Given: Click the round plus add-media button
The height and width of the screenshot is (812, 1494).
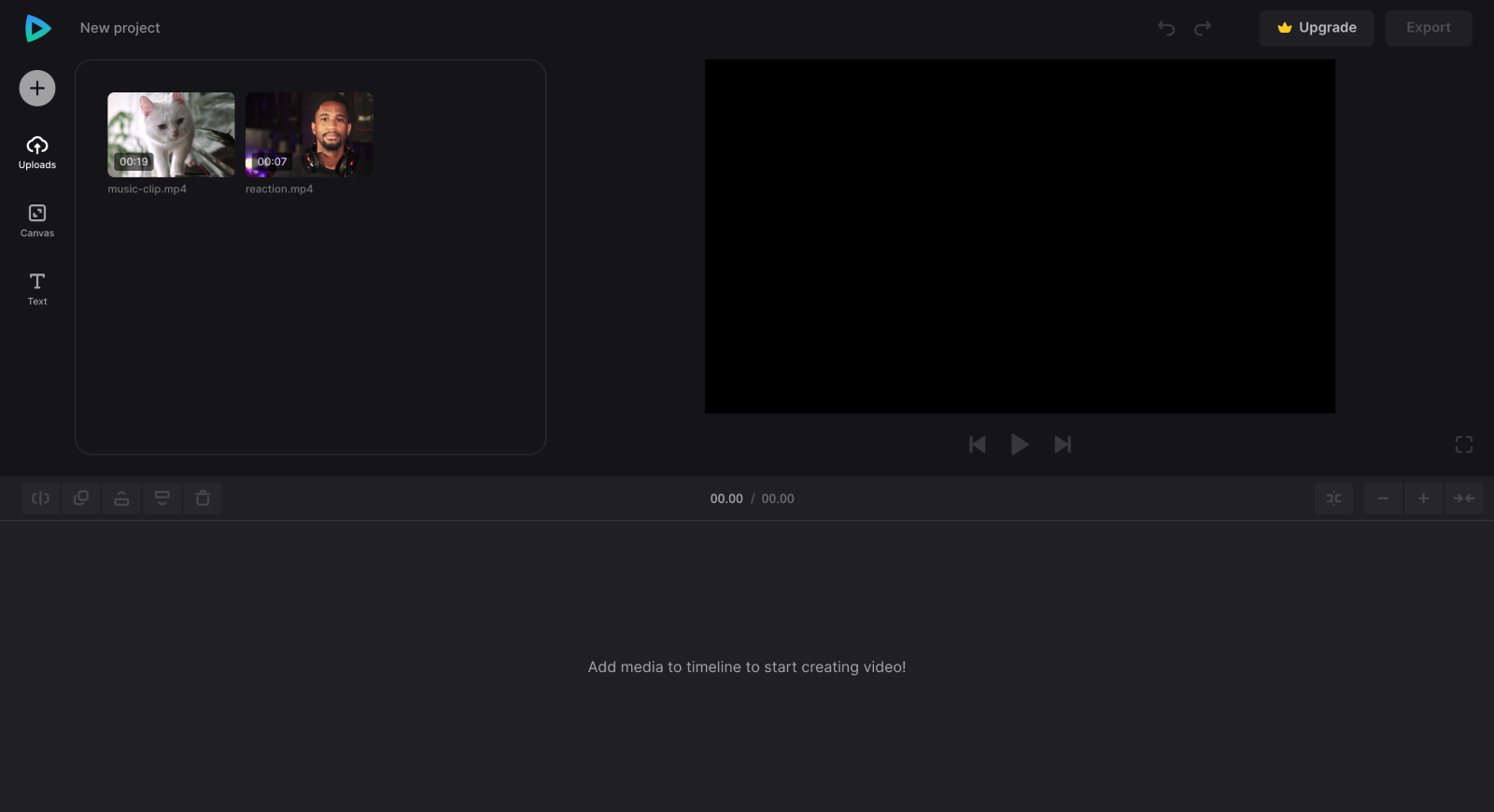Looking at the screenshot, I should (37, 89).
